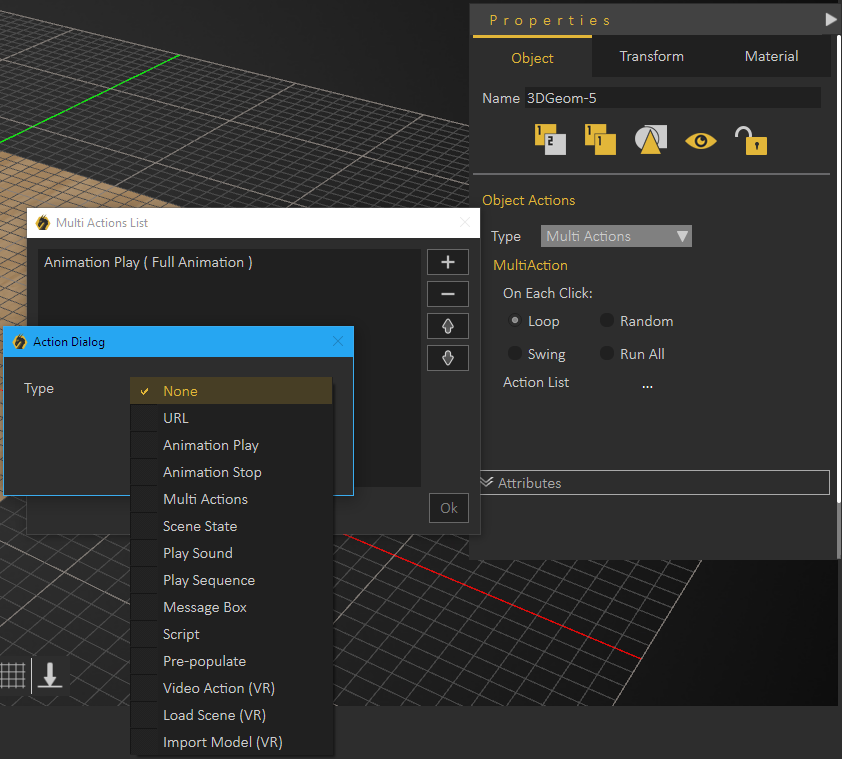Switch to the Transform tab
Image resolution: width=842 pixels, height=759 pixels.
tap(651, 56)
